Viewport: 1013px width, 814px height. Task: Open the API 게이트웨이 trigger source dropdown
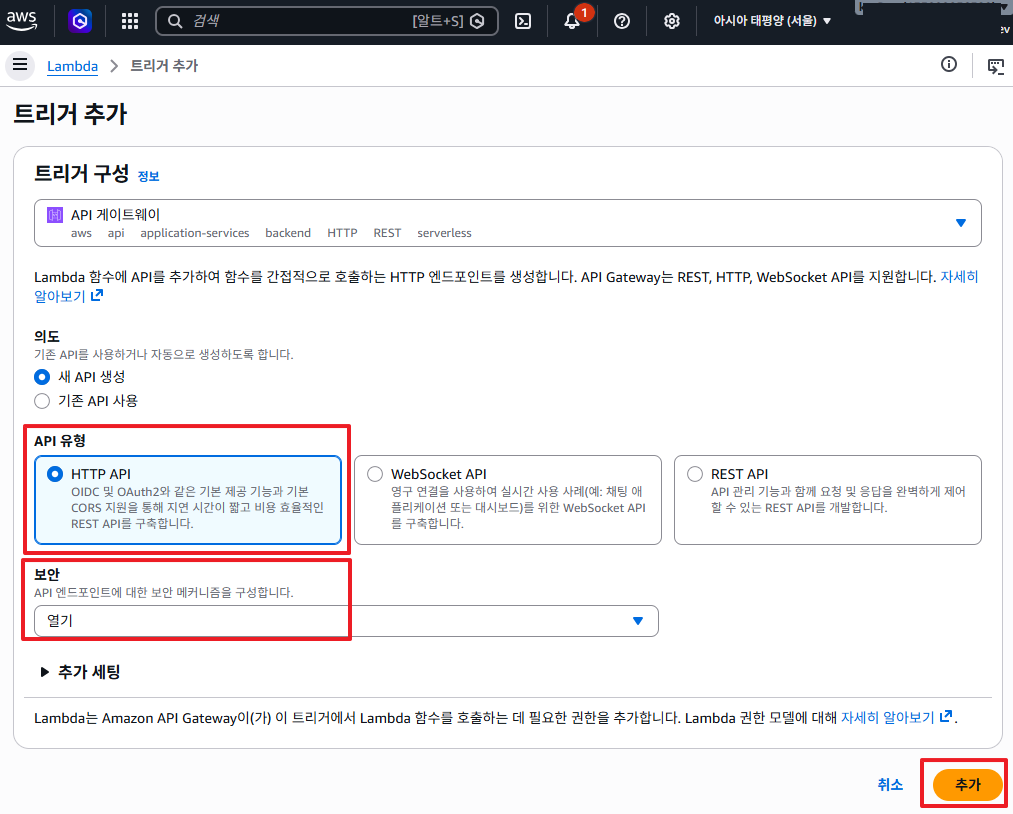[508, 223]
